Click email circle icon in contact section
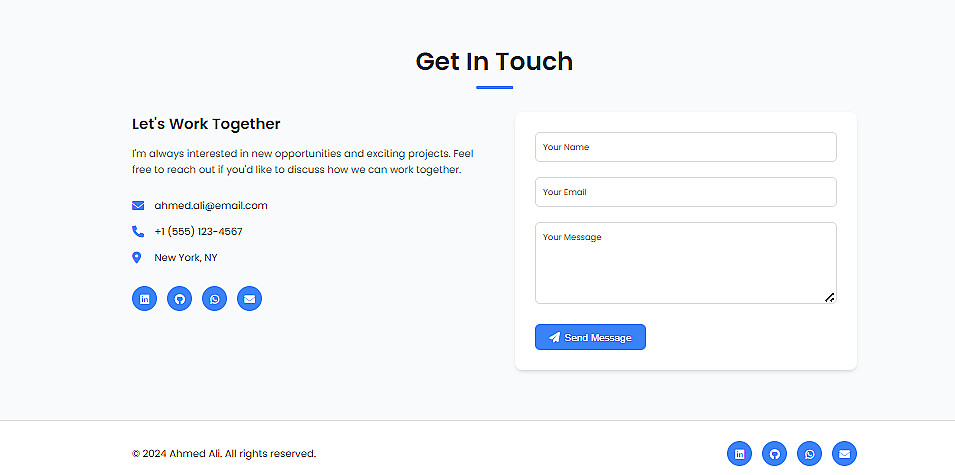955x475 pixels. tap(250, 298)
